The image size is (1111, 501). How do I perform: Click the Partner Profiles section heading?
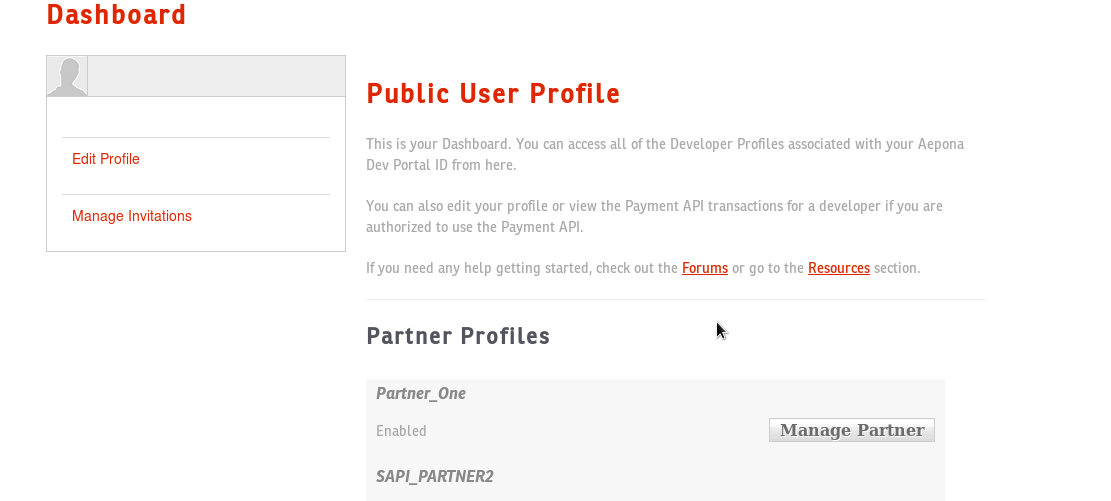click(458, 336)
